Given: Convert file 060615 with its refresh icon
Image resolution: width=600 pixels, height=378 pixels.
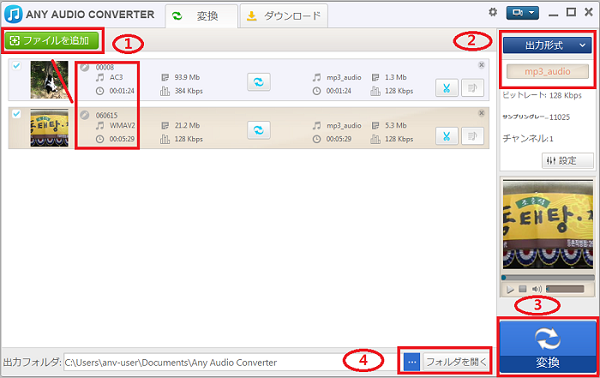Looking at the screenshot, I should (259, 130).
